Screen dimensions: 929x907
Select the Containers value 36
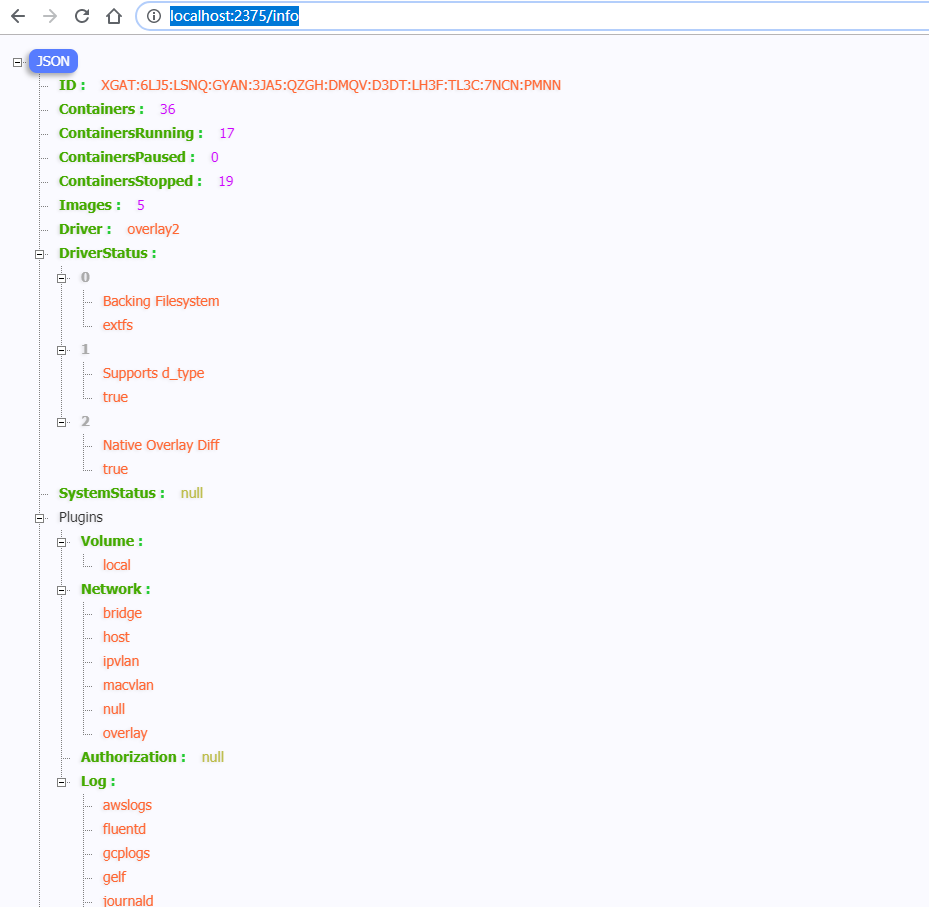(x=168, y=109)
